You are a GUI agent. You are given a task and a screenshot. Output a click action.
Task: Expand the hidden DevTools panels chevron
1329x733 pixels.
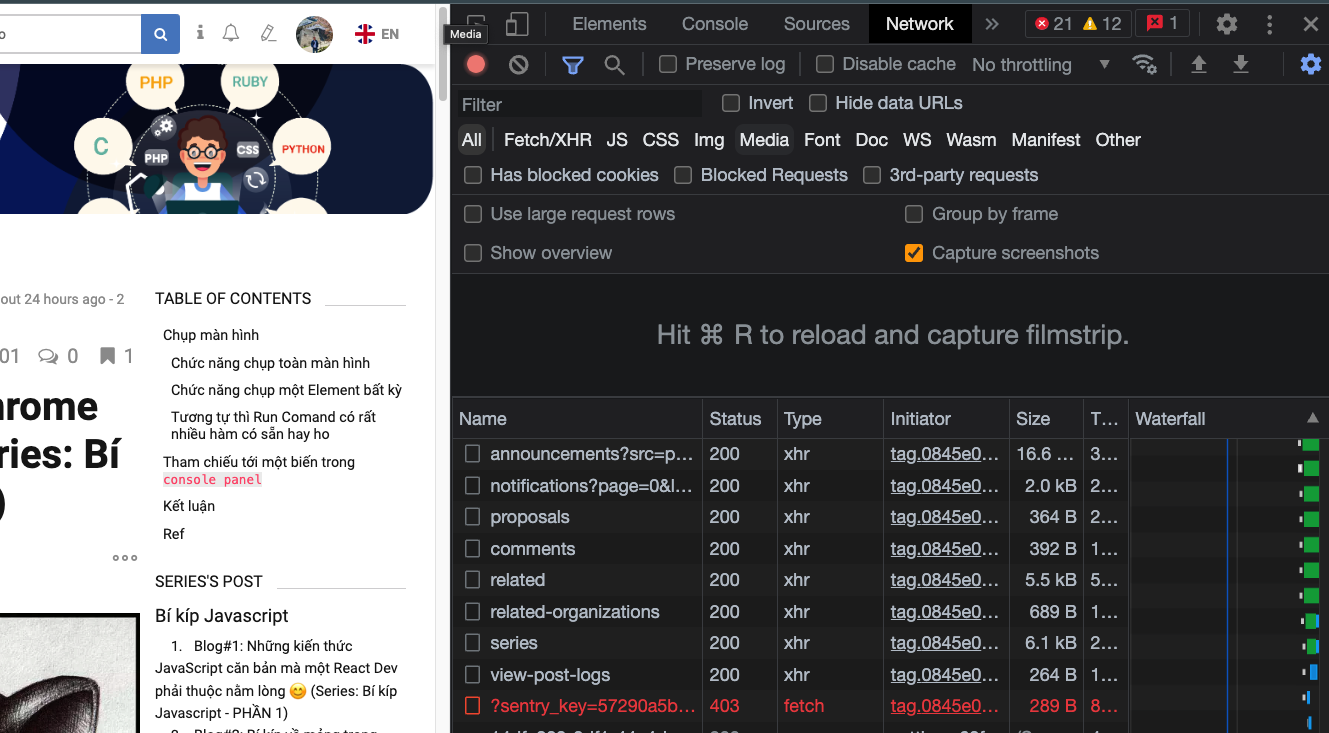pyautogui.click(x=991, y=24)
